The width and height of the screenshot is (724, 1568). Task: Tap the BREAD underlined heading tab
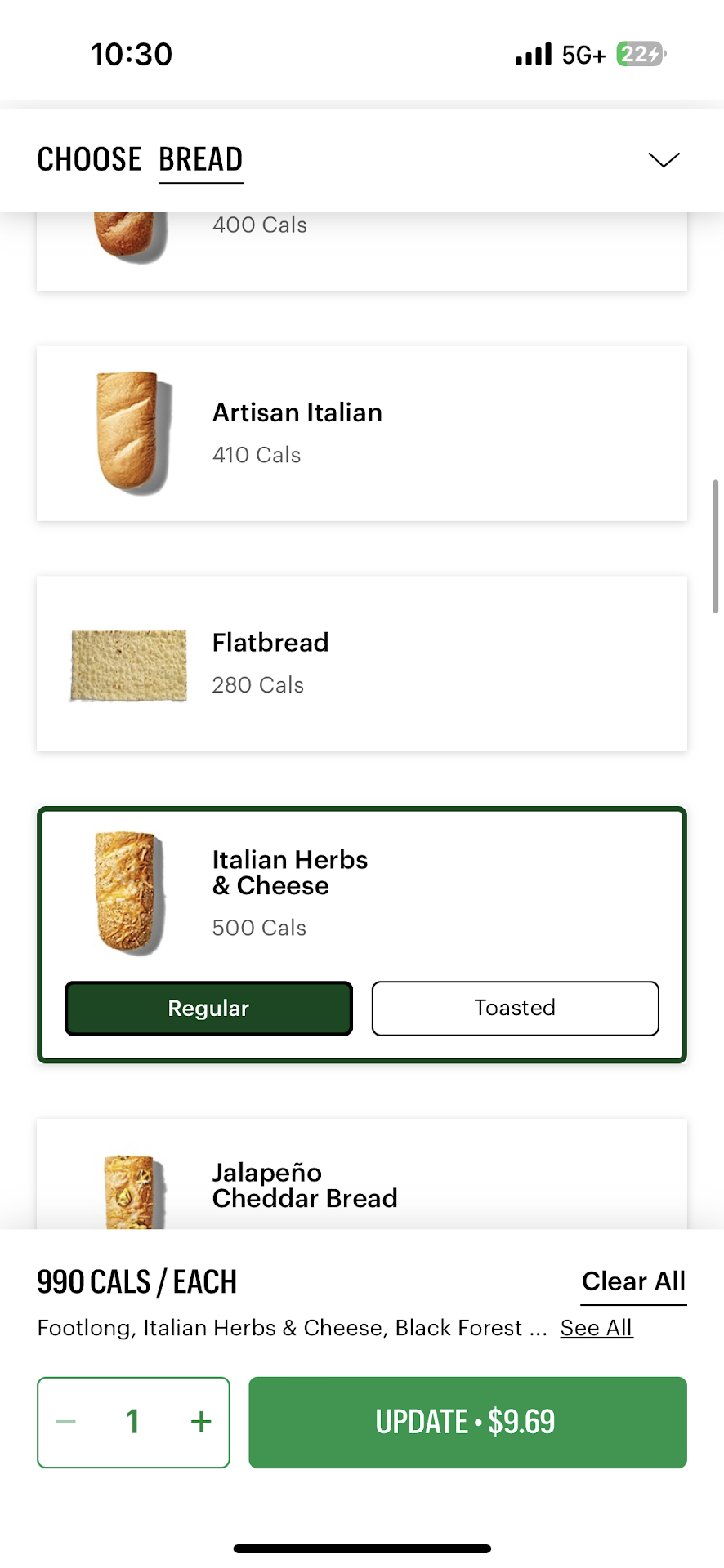point(201,159)
